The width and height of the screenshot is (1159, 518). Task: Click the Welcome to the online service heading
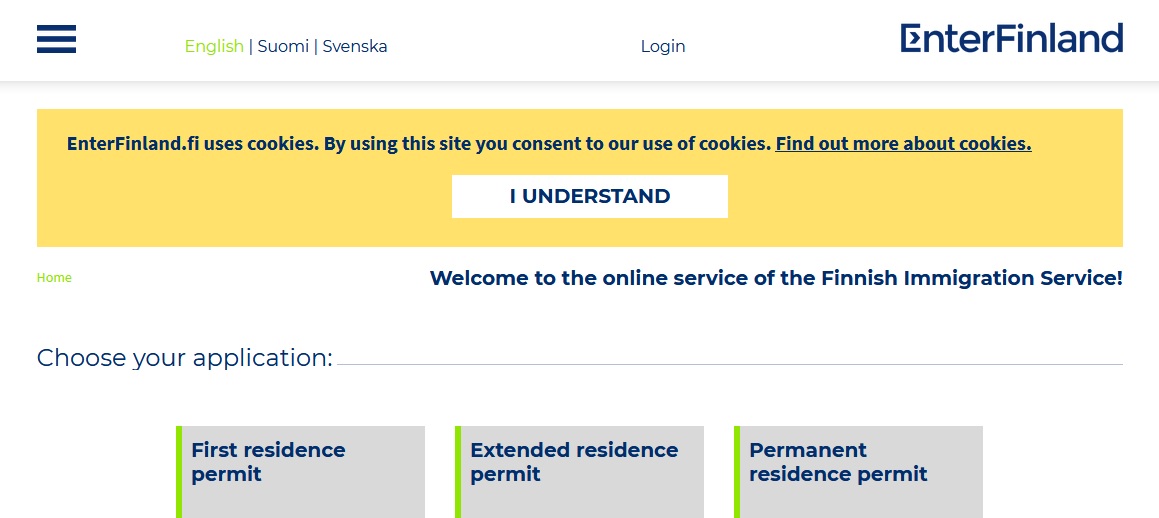point(776,278)
